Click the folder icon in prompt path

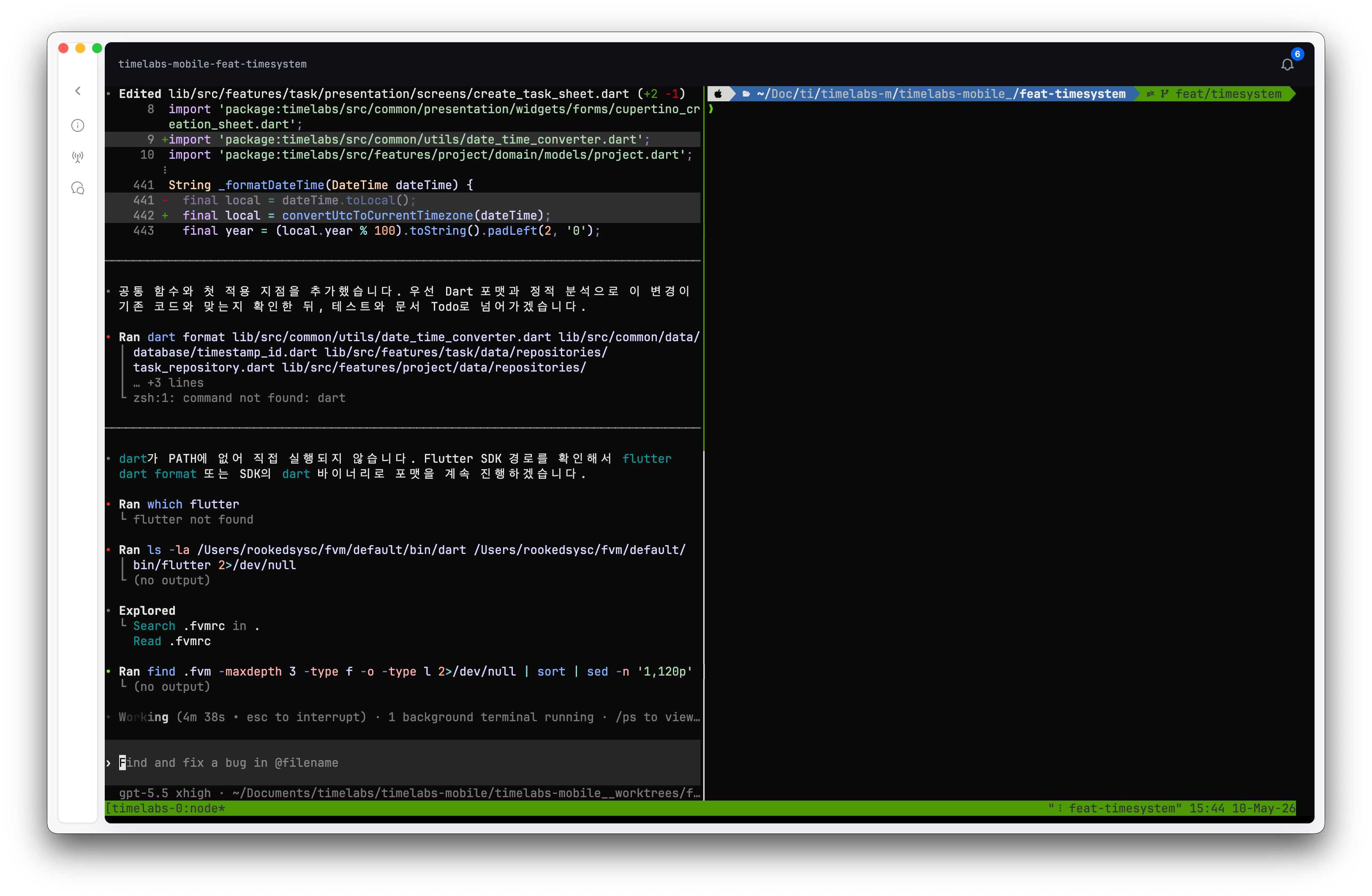point(746,94)
